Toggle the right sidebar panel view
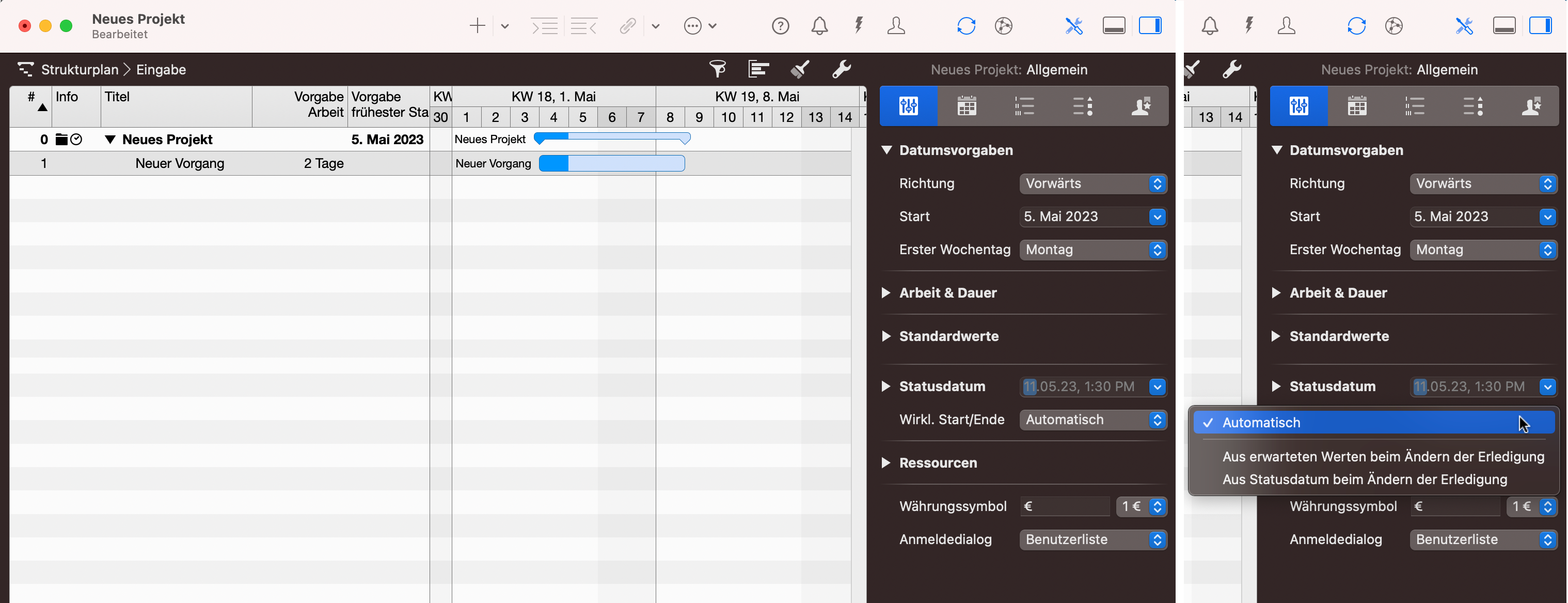1568x603 pixels. pyautogui.click(x=1150, y=26)
